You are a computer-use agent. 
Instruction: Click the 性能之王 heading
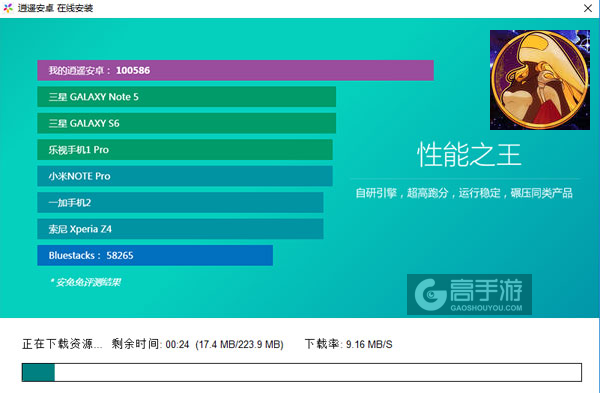[469, 155]
